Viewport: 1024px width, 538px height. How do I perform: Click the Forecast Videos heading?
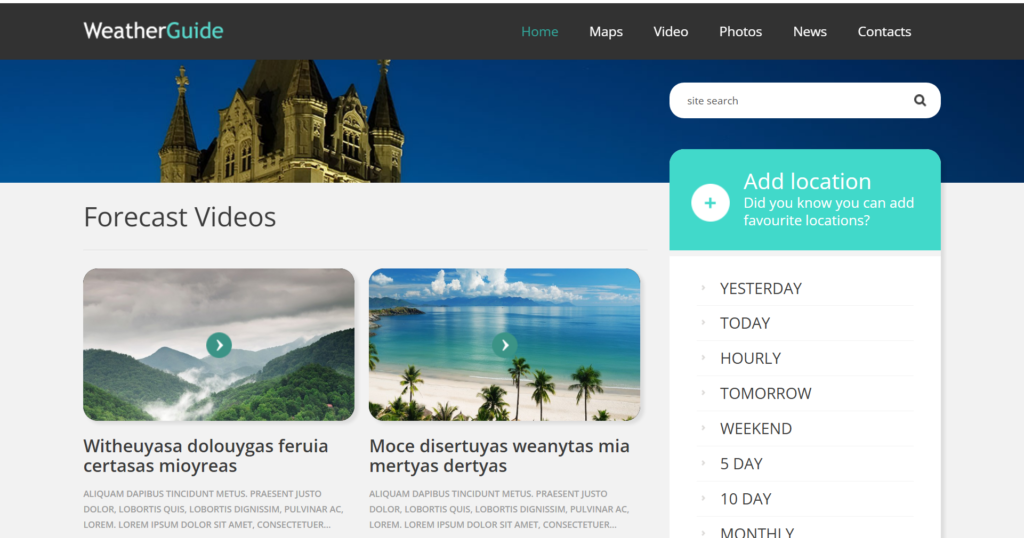(x=180, y=217)
